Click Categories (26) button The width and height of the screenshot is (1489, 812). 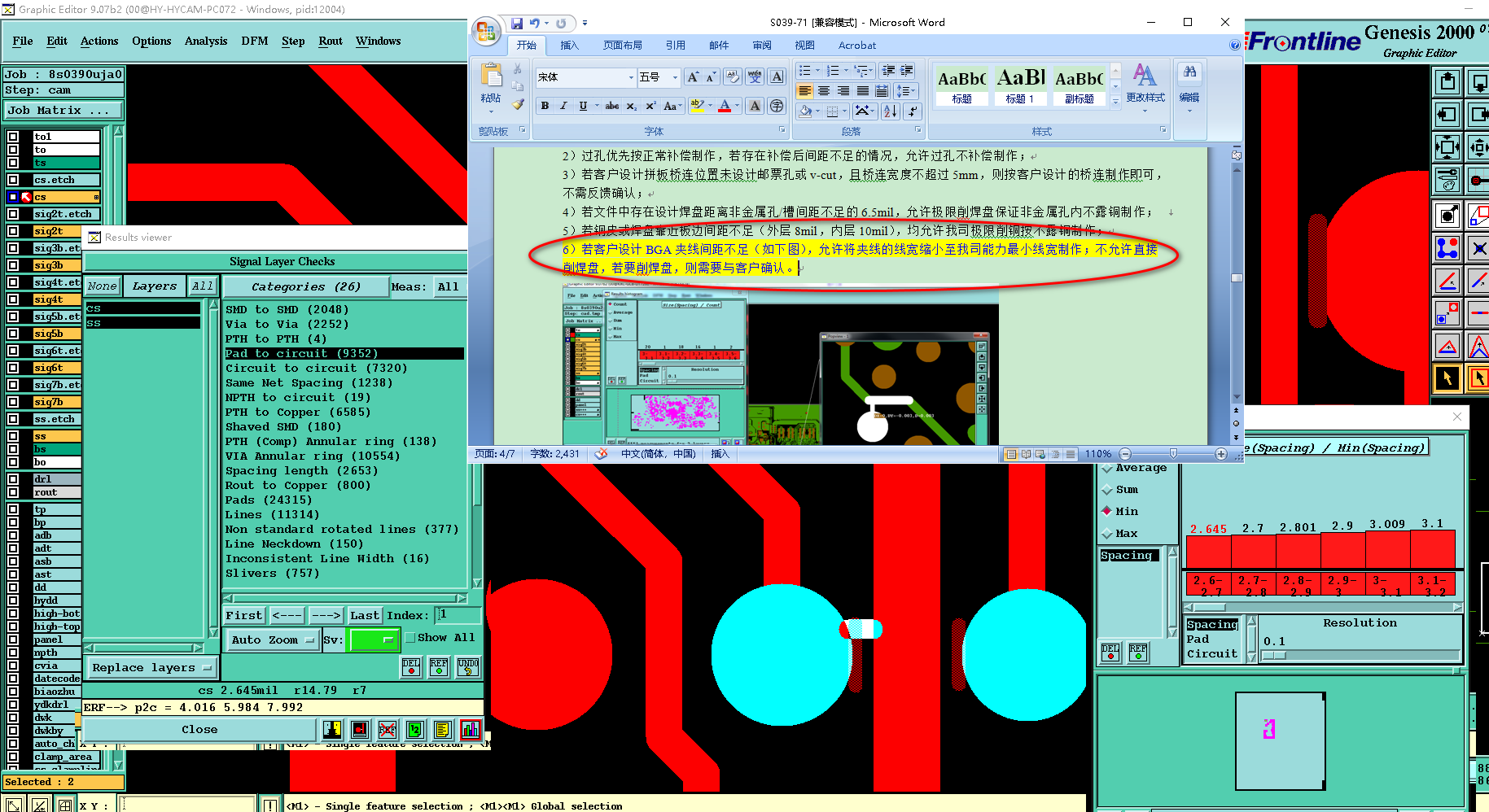click(305, 286)
